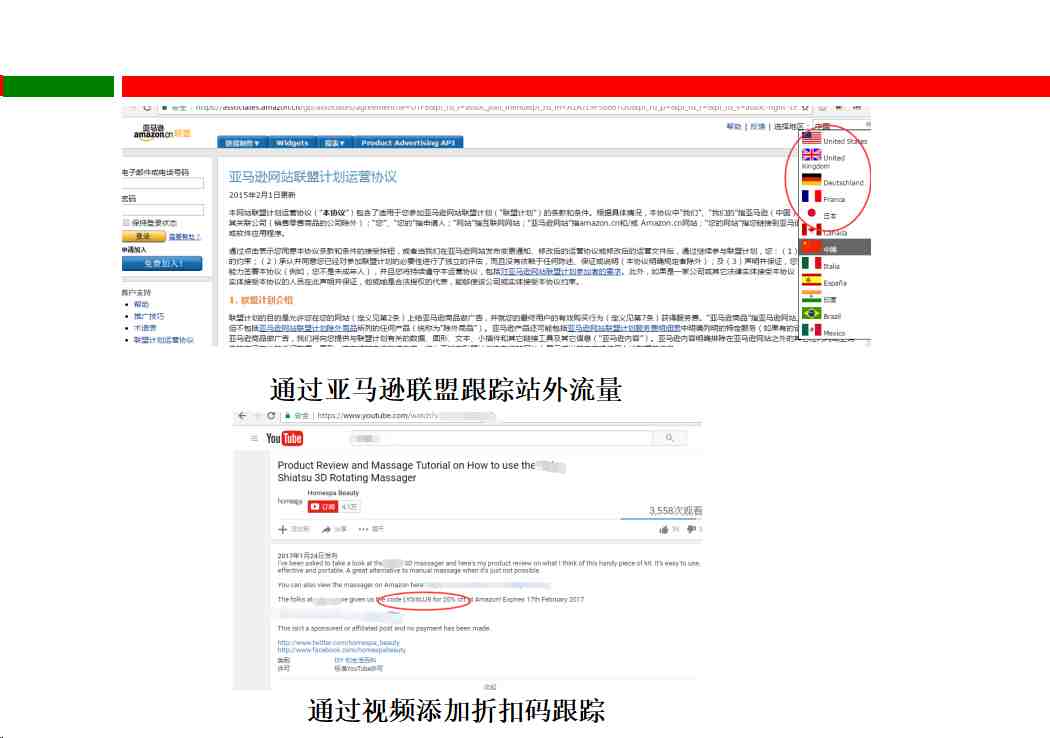Click the Amazon agreement page heading
The image size is (1050, 738).
313,177
